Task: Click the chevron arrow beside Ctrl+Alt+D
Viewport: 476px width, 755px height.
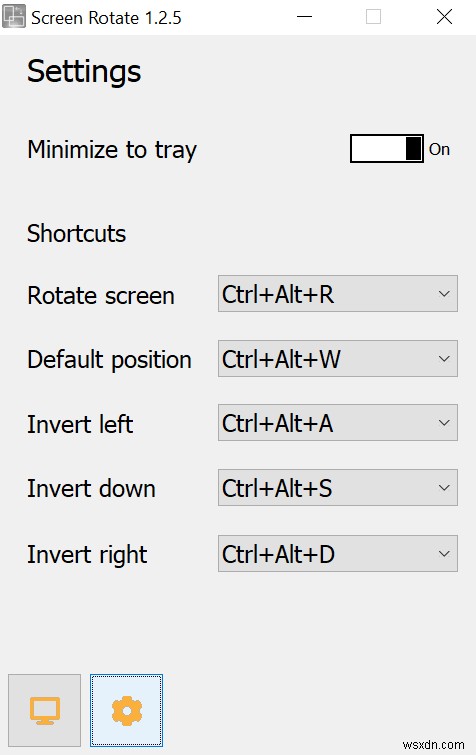Action: 444,554
